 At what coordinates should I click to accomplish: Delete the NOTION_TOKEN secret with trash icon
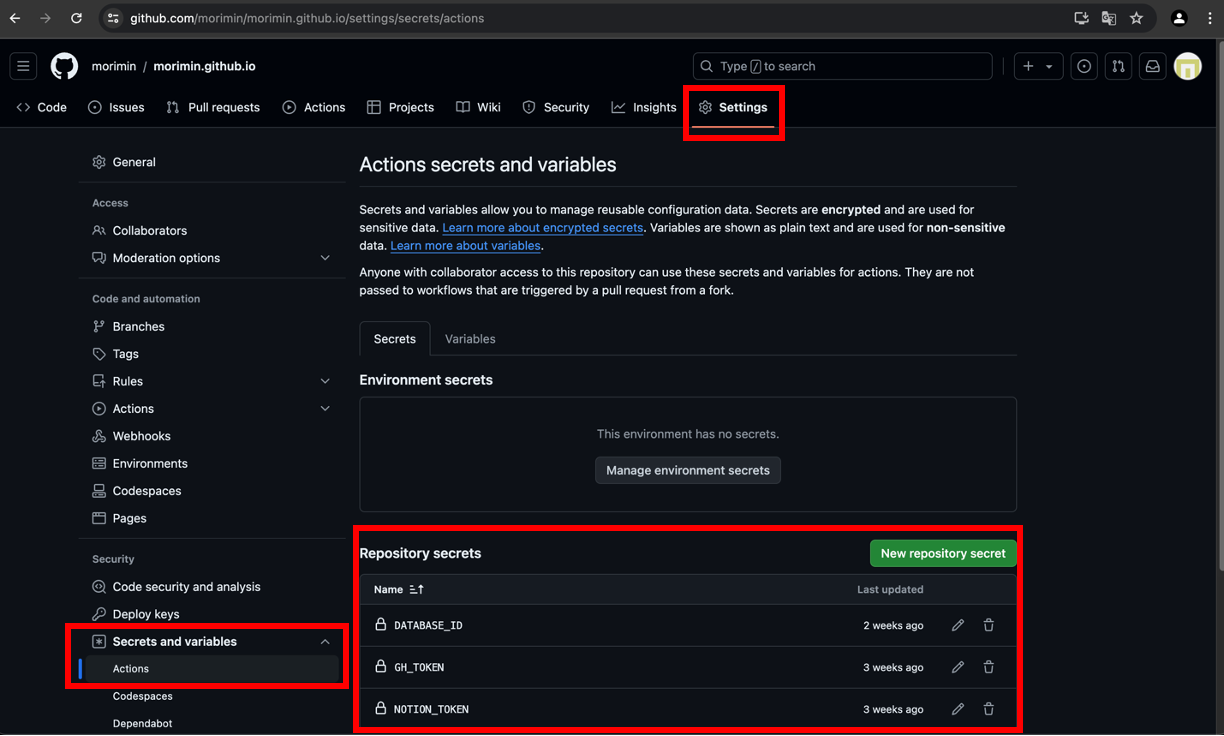point(989,709)
